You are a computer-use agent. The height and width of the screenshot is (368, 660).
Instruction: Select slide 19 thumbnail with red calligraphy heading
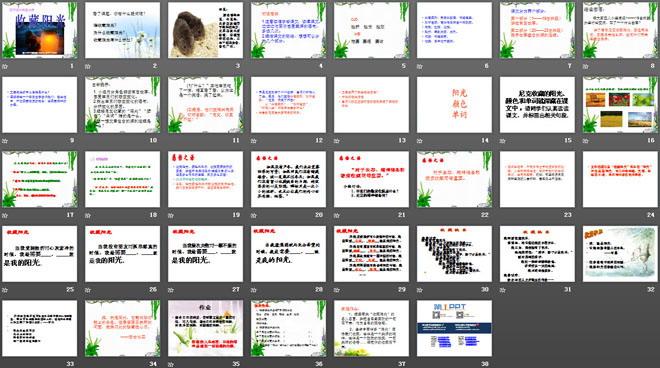(205, 179)
